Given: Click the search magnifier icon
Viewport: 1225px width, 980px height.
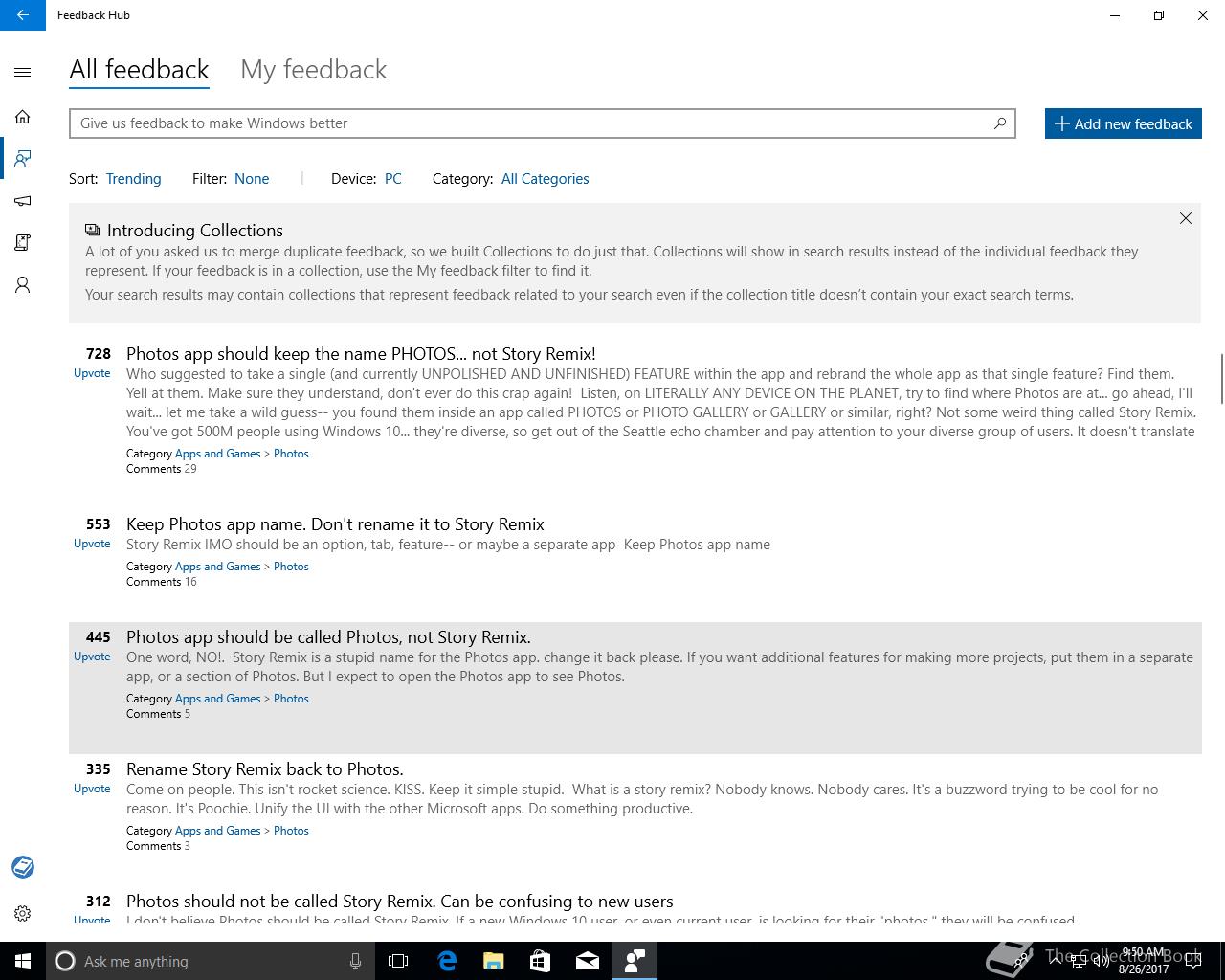Looking at the screenshot, I should click(x=1000, y=123).
